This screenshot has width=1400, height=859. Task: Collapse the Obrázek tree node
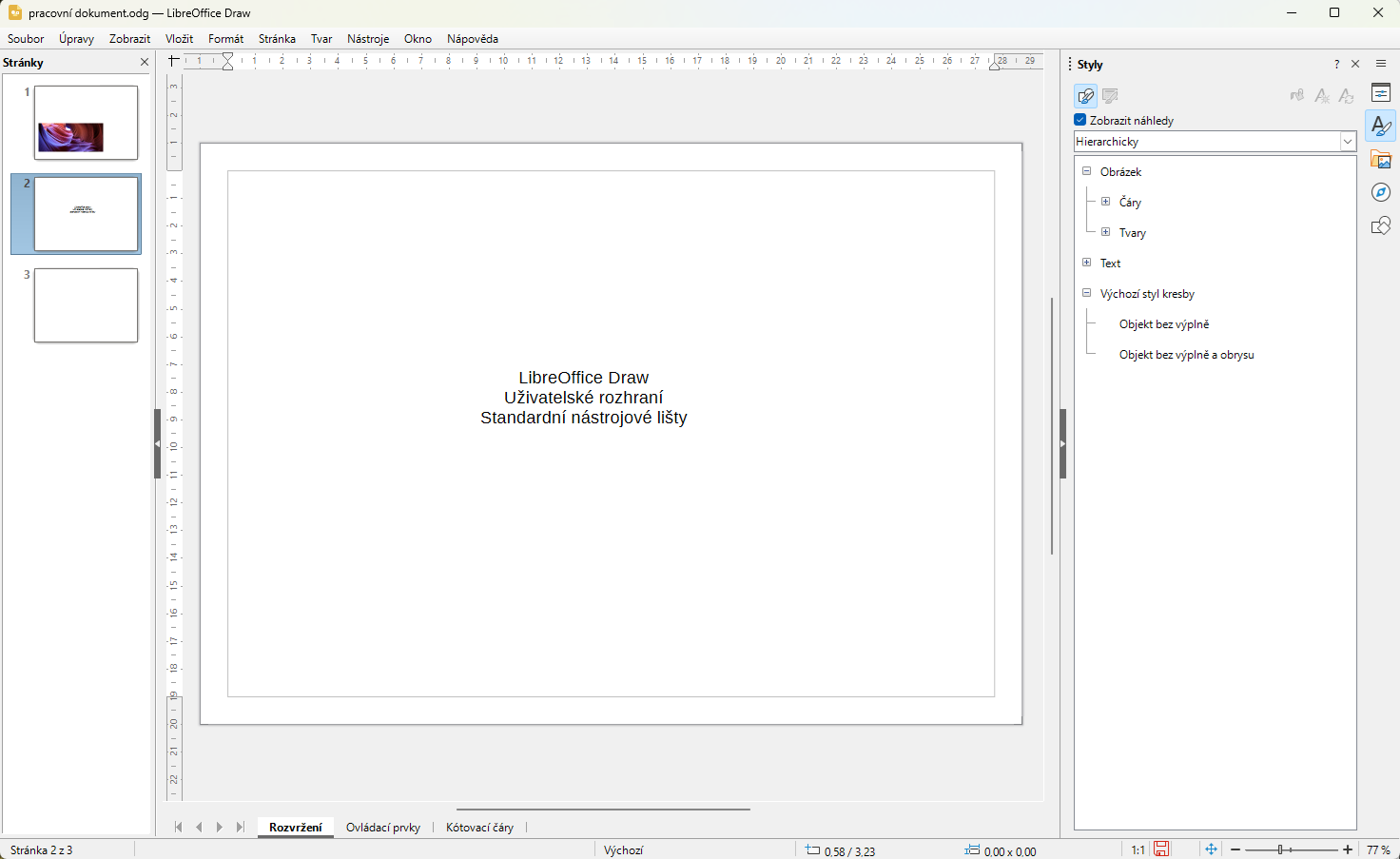pyautogui.click(x=1086, y=171)
